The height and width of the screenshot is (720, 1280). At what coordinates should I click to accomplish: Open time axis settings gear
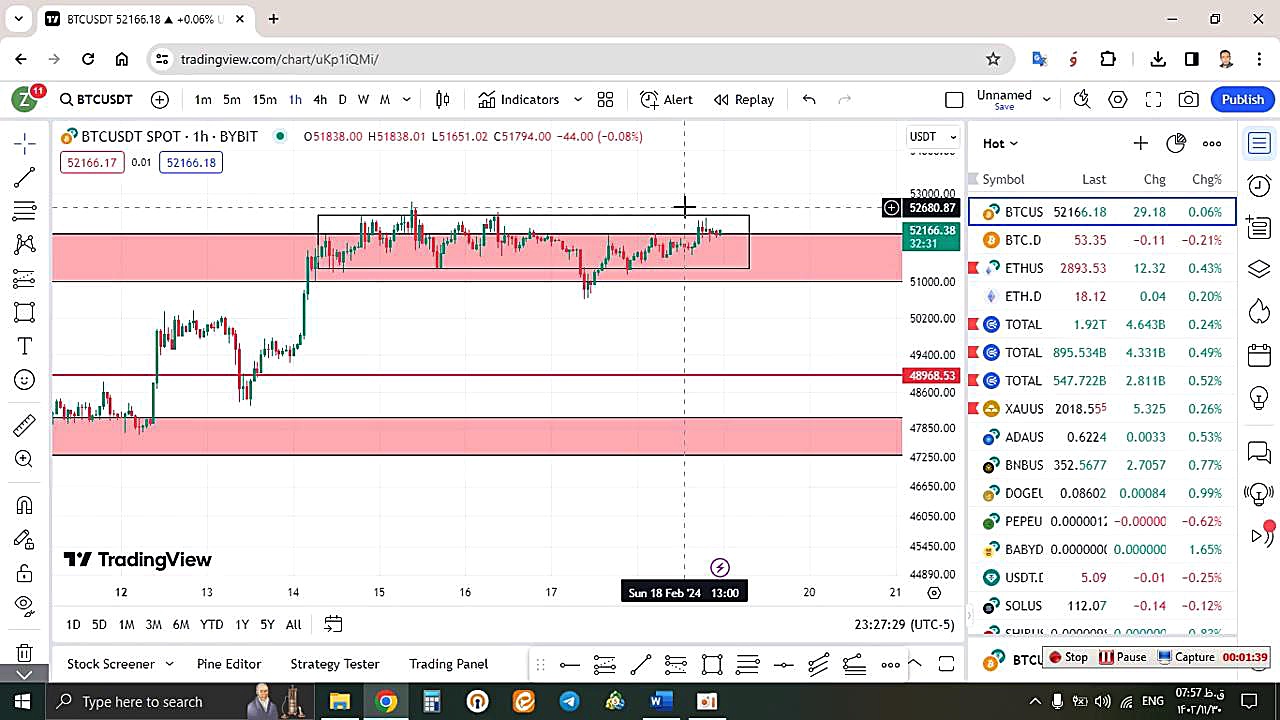tap(934, 592)
